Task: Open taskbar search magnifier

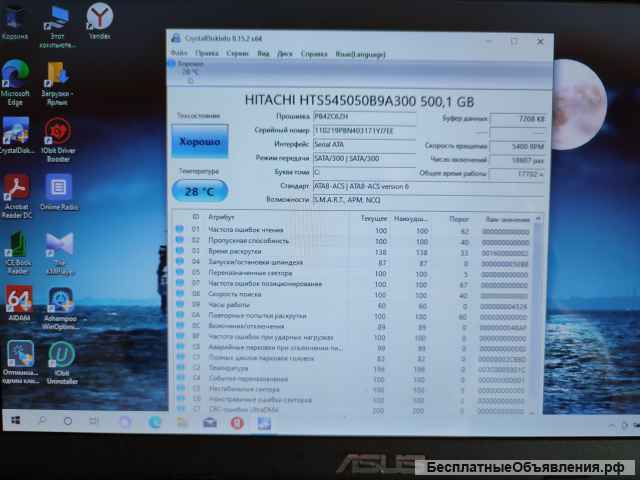Action: (x=42, y=420)
